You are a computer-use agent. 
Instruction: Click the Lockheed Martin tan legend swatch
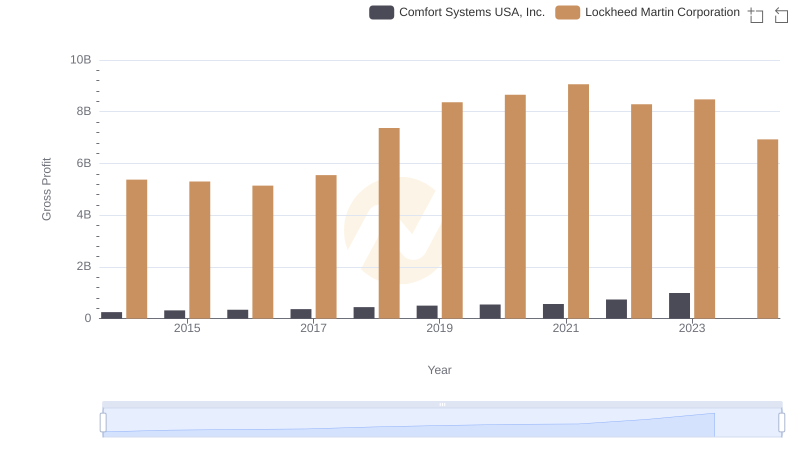click(x=568, y=12)
